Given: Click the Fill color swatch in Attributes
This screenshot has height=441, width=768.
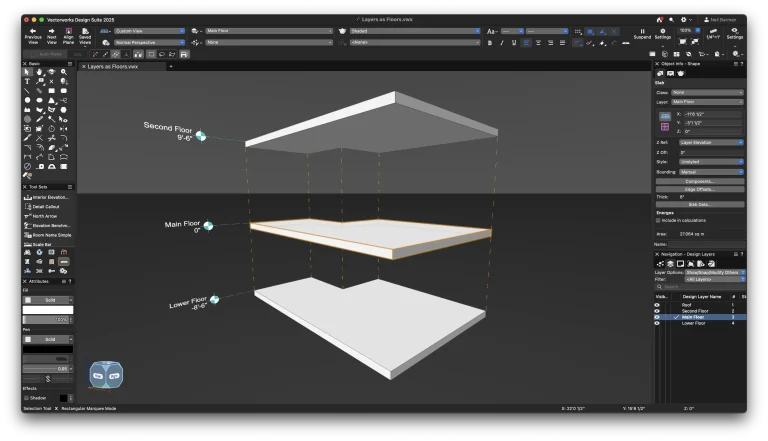Looking at the screenshot, I should point(48,310).
